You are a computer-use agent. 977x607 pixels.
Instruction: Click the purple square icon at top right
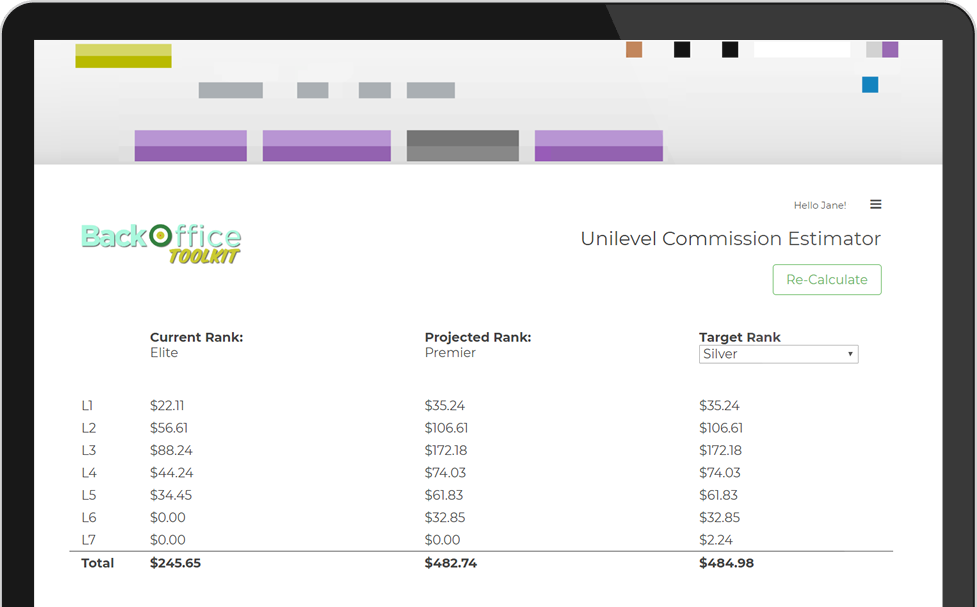pyautogui.click(x=890, y=50)
